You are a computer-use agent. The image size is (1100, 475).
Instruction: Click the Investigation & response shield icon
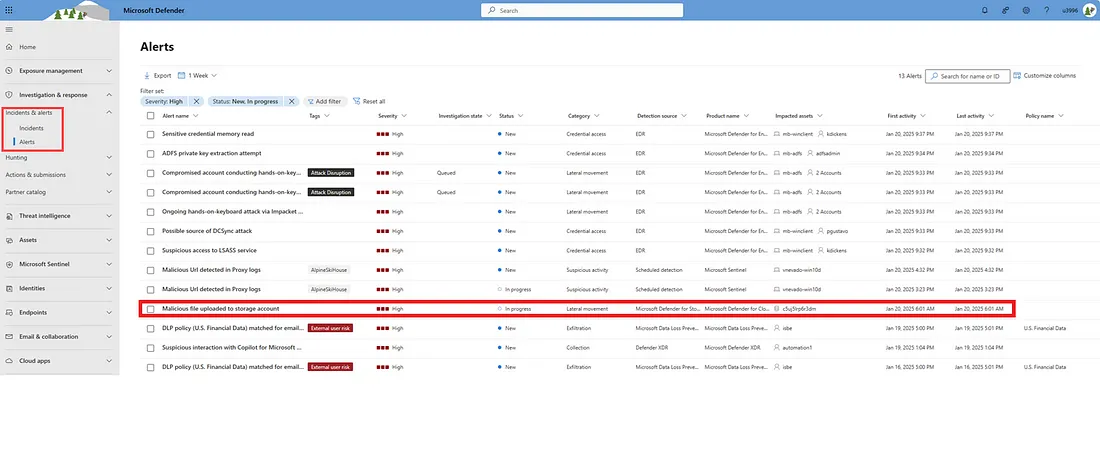tap(8, 95)
